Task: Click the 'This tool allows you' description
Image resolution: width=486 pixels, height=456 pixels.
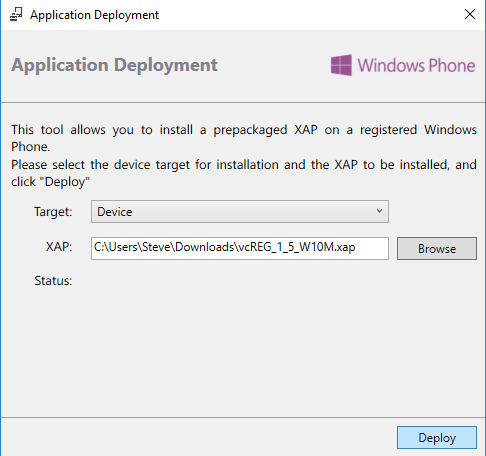Action: (244, 138)
